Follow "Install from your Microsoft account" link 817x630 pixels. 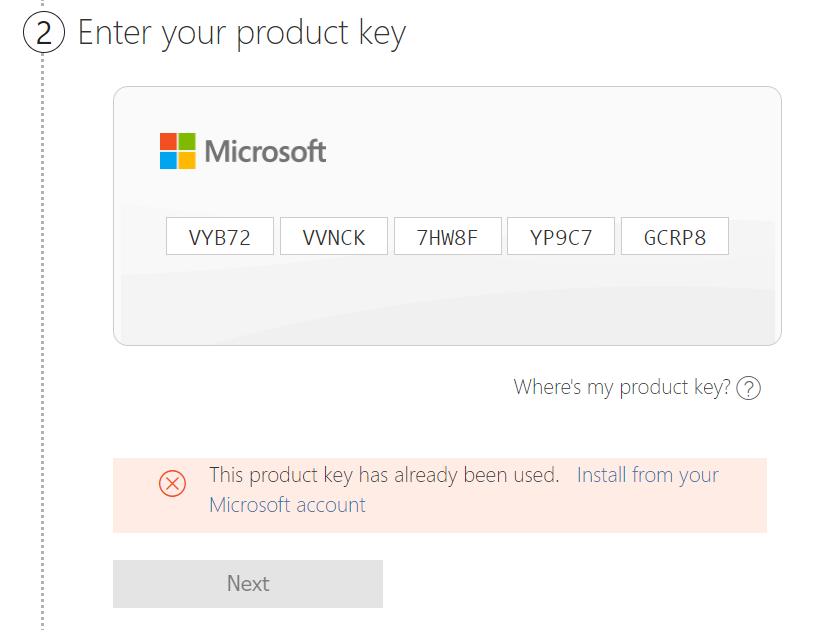(x=647, y=475)
